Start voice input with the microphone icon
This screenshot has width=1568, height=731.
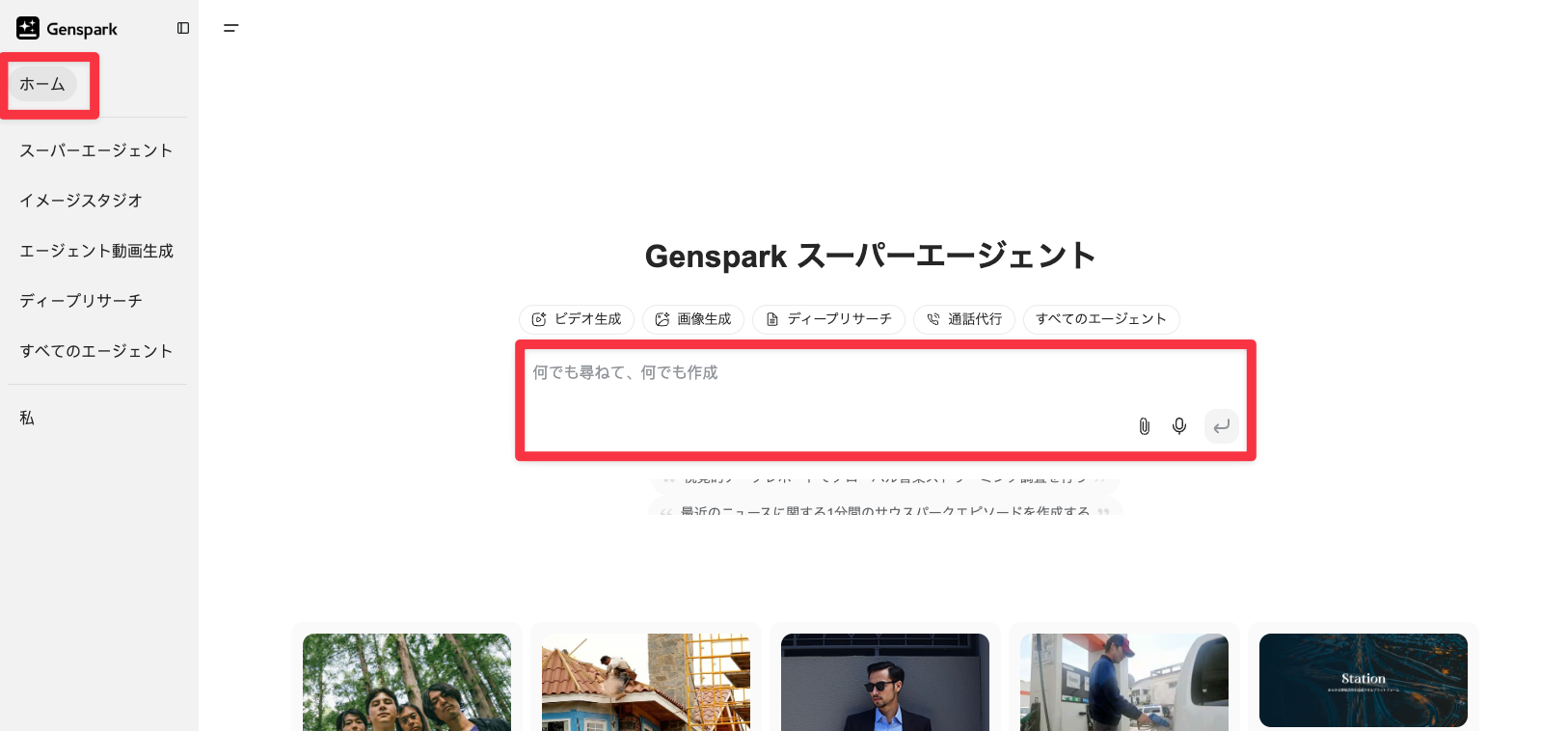[x=1178, y=426]
